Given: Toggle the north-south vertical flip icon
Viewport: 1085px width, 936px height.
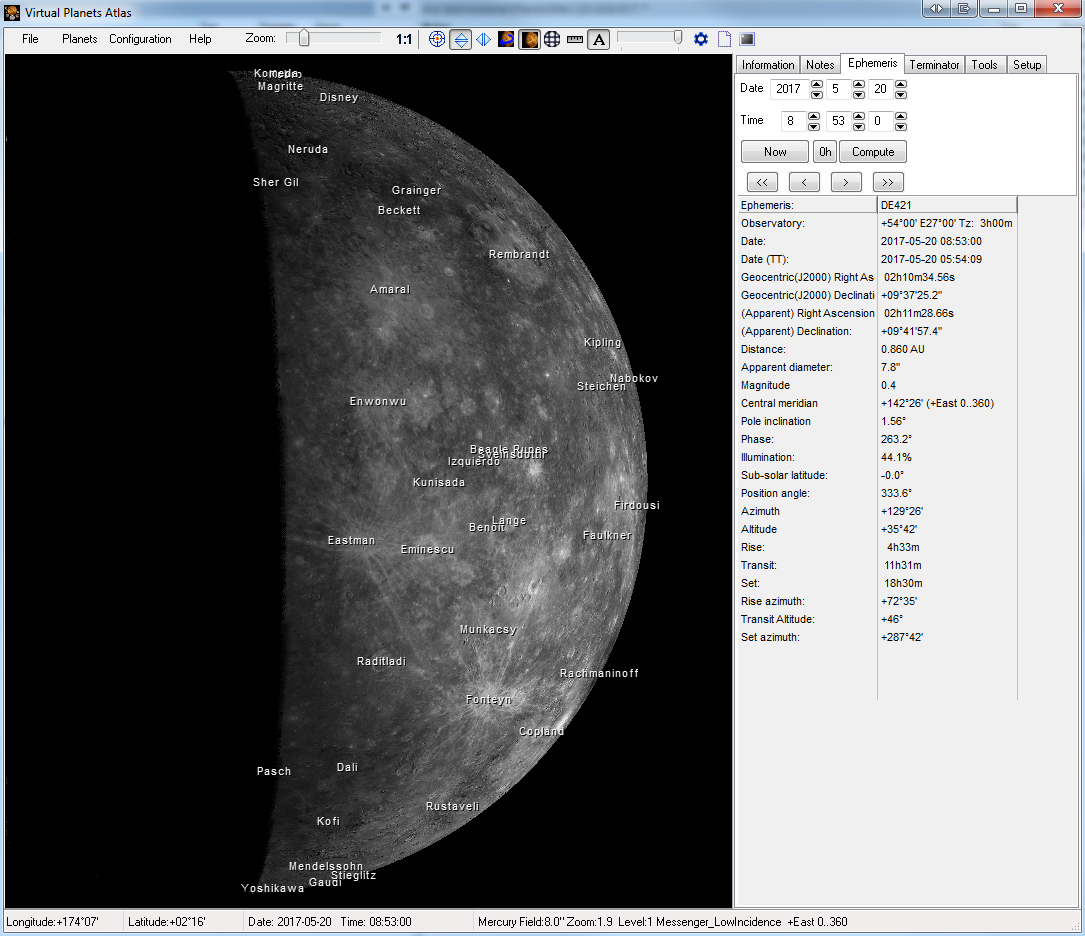Looking at the screenshot, I should [461, 39].
